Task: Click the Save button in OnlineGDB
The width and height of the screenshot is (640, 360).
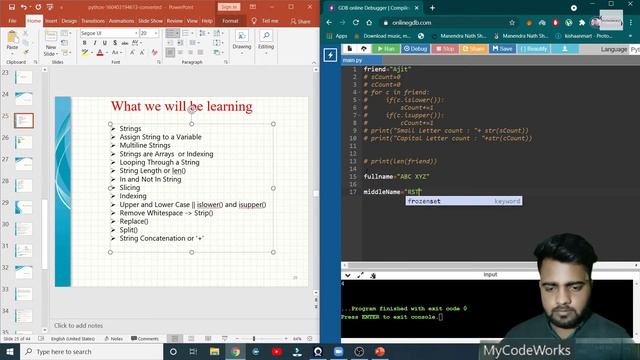Action: 502,49
